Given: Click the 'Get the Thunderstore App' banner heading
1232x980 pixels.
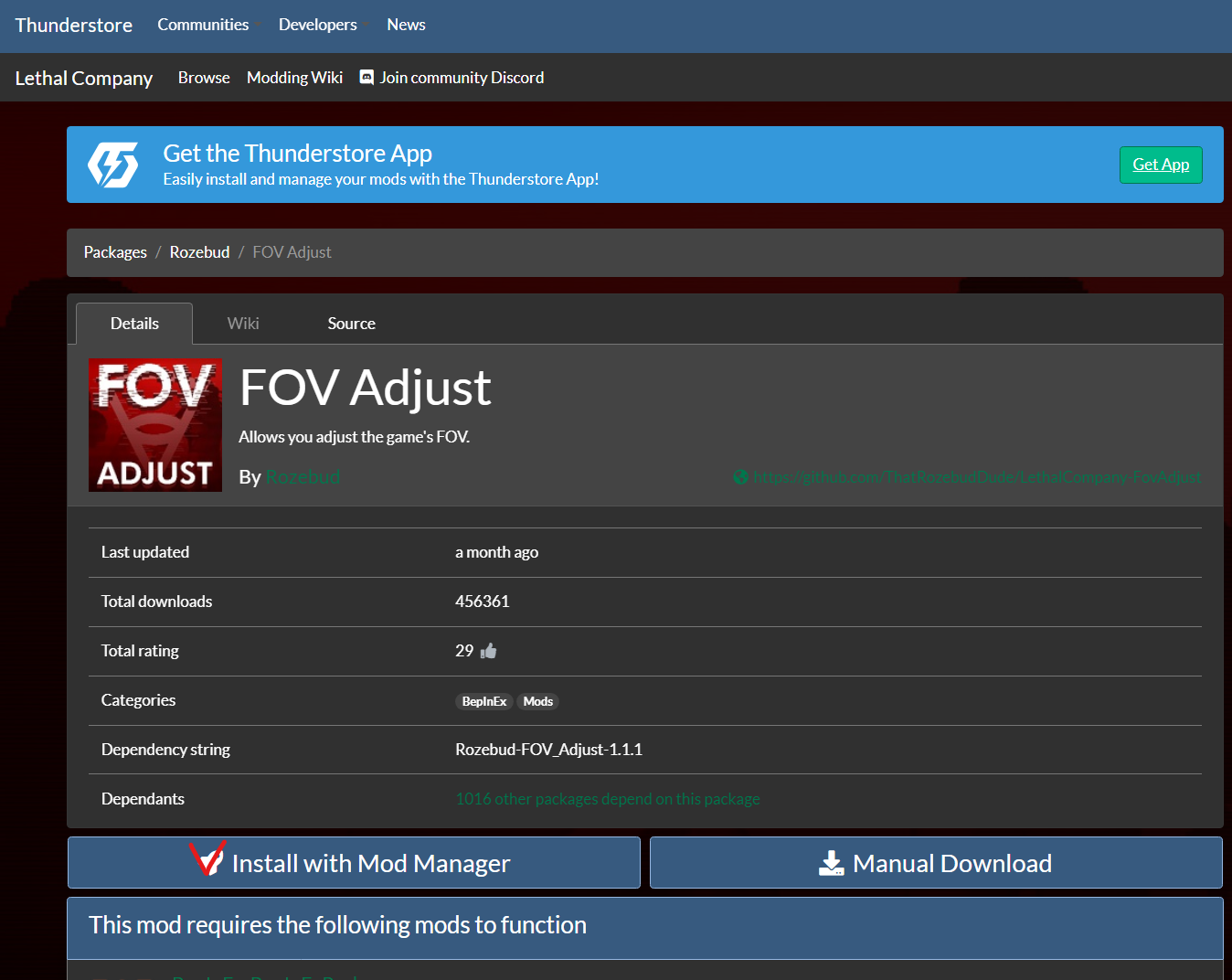Looking at the screenshot, I should pos(297,153).
